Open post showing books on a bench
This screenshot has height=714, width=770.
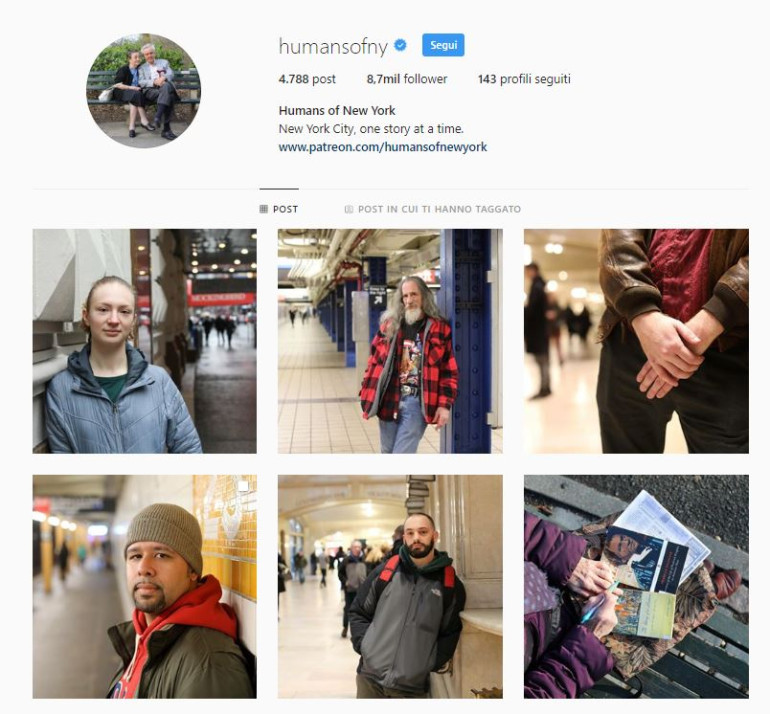click(x=636, y=586)
